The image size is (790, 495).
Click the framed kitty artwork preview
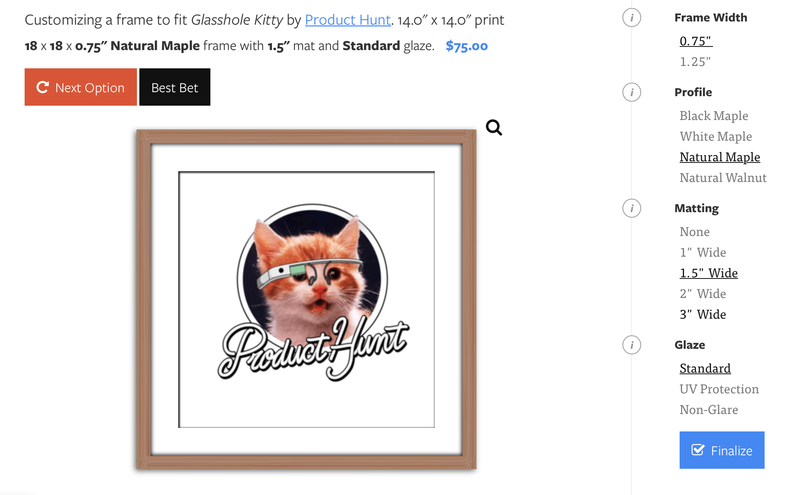pos(306,300)
